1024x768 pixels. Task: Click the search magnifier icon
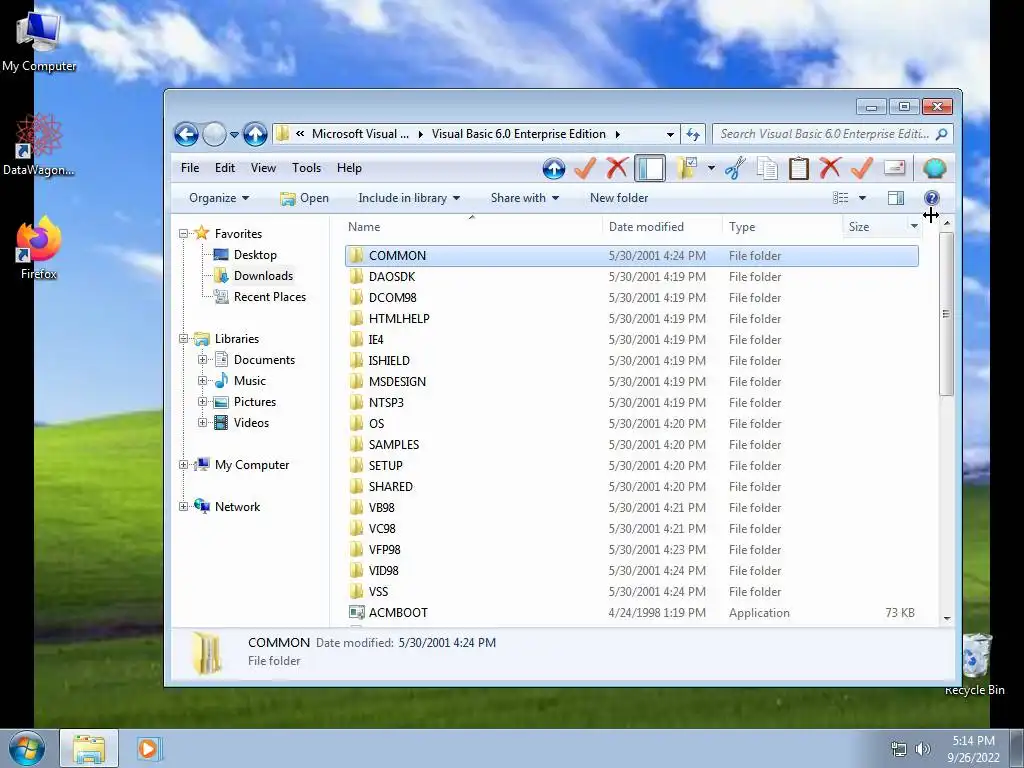click(941, 134)
